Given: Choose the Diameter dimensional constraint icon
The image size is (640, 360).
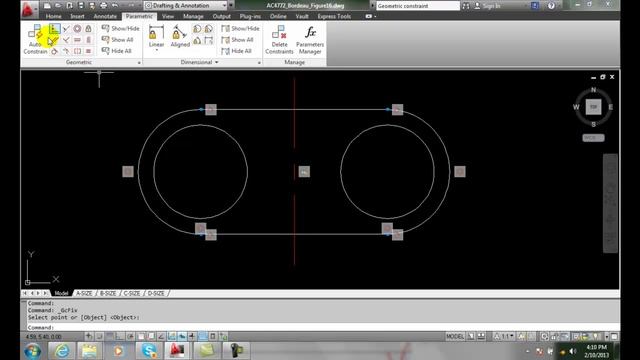Looking at the screenshot, I should click(x=209, y=29).
